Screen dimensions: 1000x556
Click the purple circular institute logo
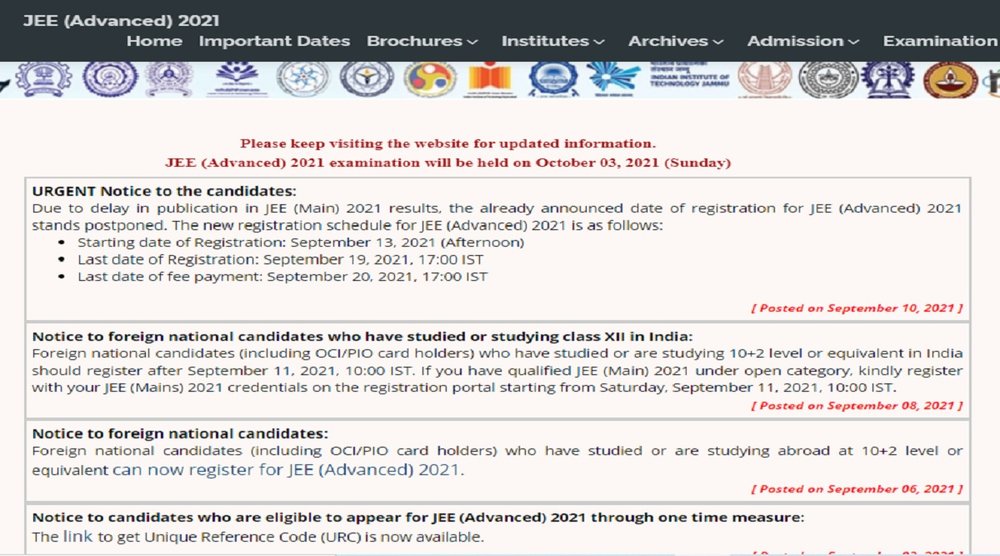[x=106, y=79]
